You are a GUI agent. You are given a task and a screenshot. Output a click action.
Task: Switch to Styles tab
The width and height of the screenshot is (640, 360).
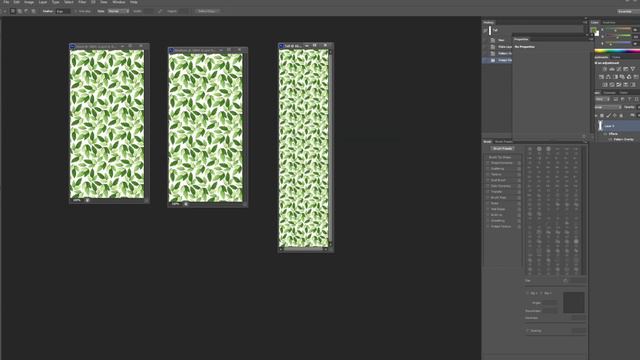(616, 57)
